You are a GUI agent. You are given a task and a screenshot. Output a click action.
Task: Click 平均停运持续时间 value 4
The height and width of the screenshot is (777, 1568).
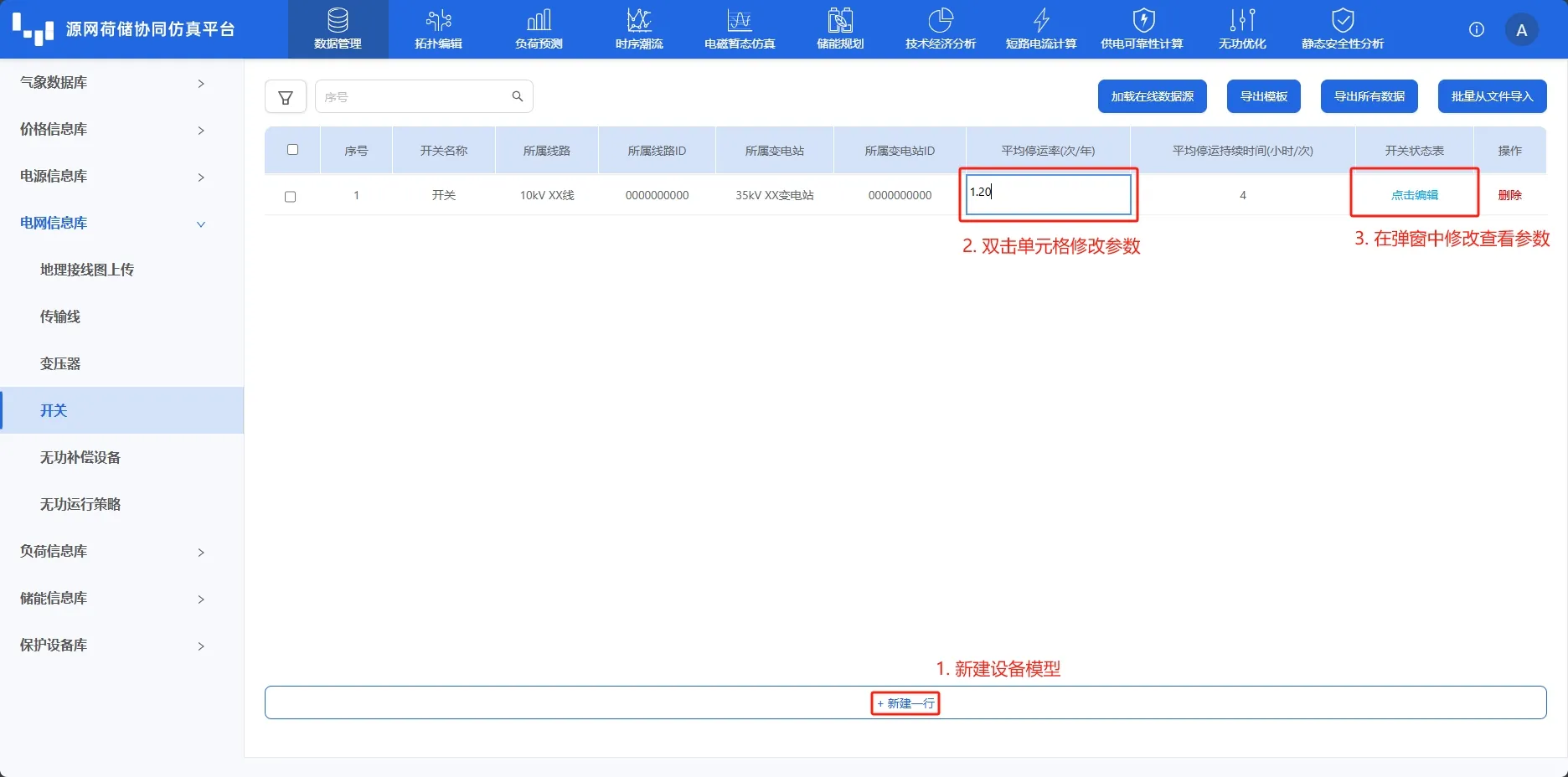coord(1243,195)
